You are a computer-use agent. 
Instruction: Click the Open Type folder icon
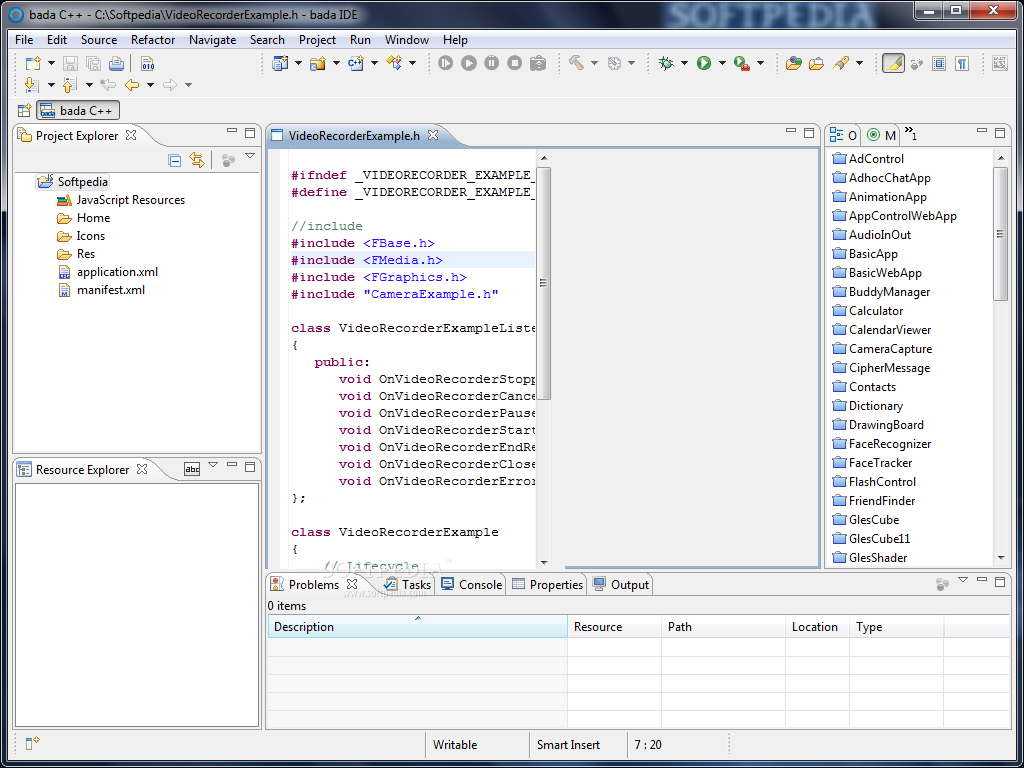[793, 63]
